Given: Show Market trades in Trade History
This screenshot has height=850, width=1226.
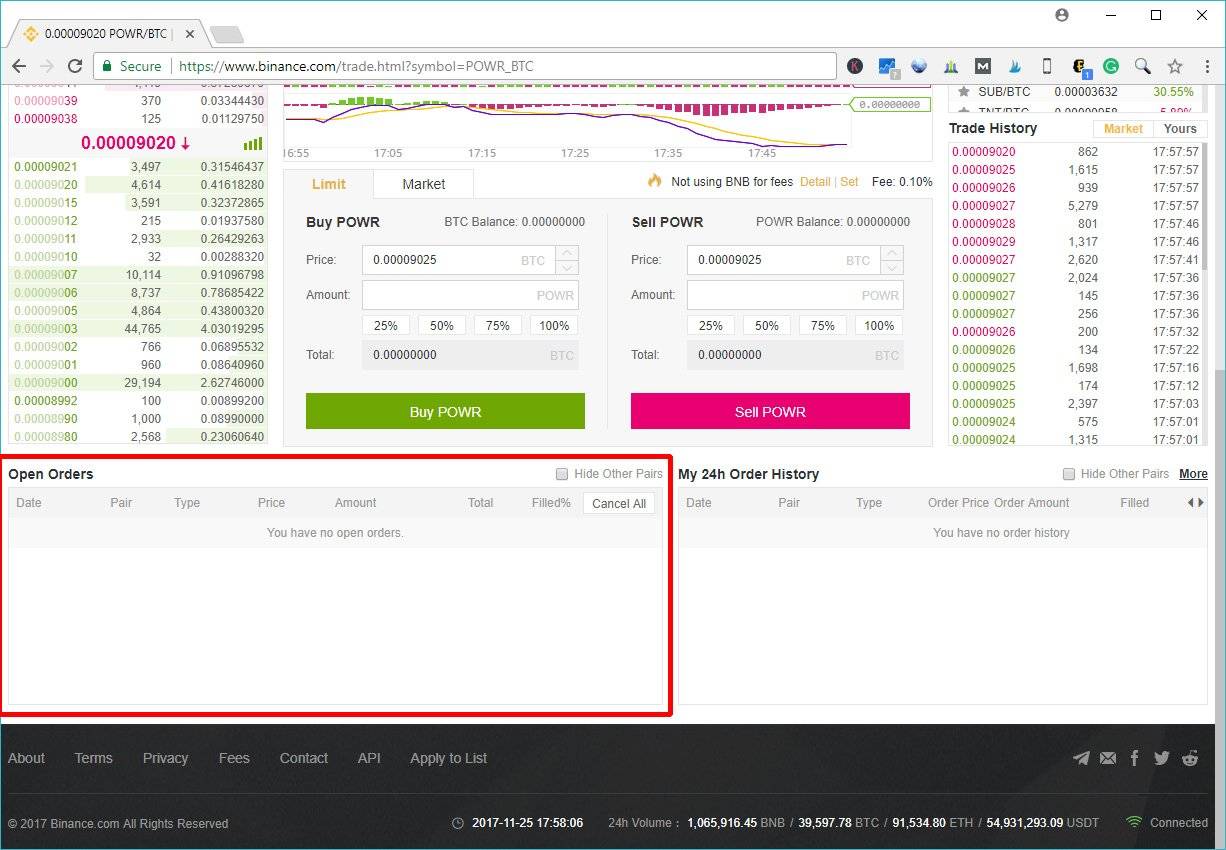Looking at the screenshot, I should coord(1123,129).
